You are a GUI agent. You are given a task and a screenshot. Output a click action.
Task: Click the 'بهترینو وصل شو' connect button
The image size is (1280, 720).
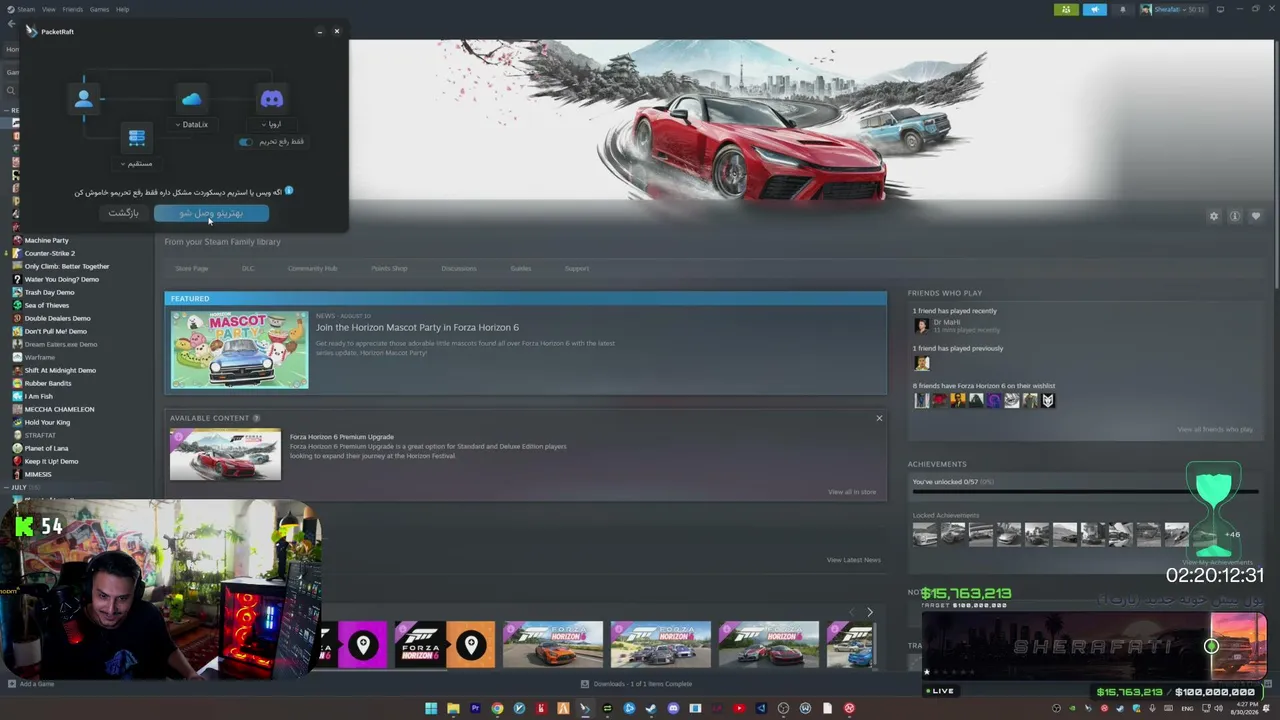211,213
